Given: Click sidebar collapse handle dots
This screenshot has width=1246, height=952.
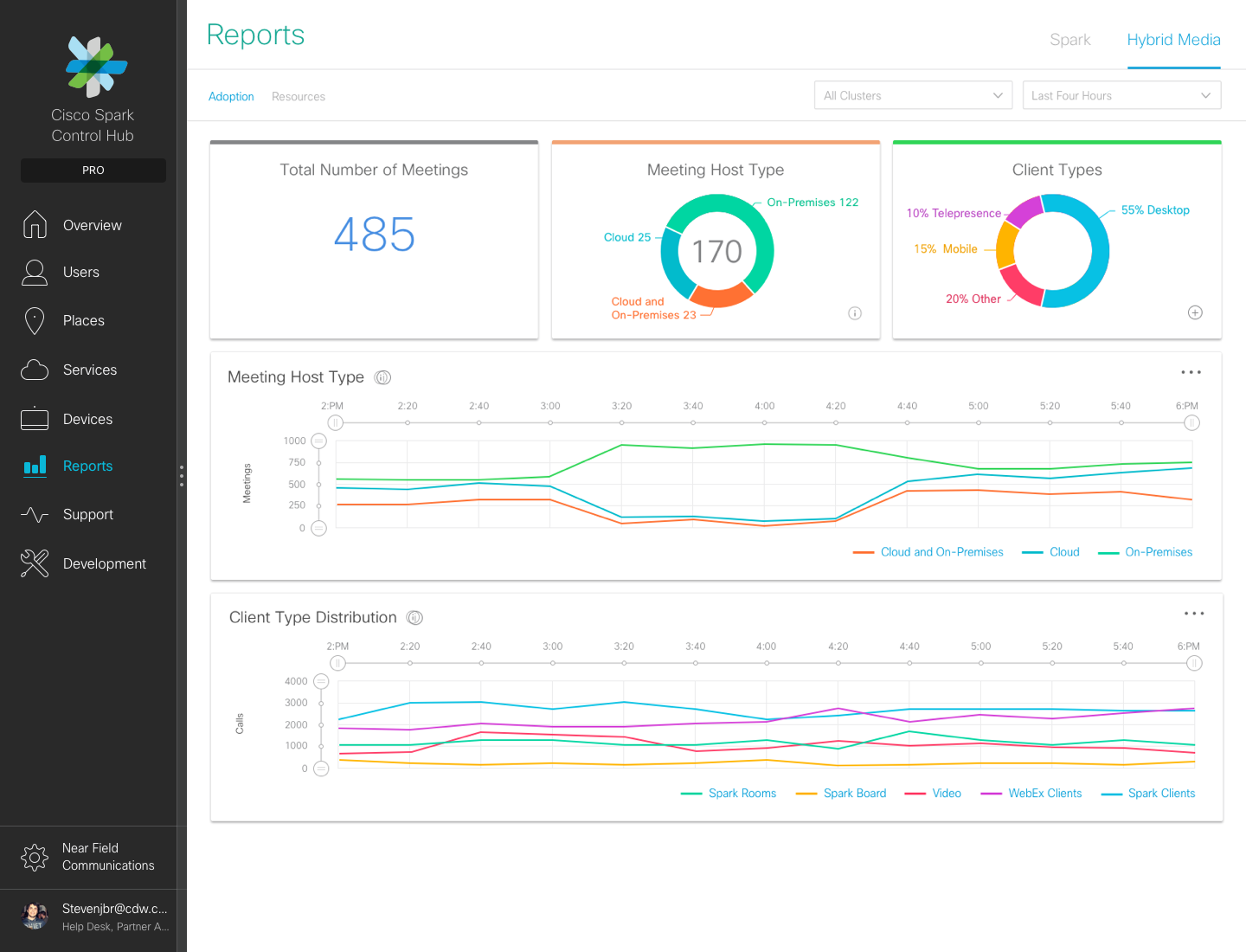Looking at the screenshot, I should 182,475.
